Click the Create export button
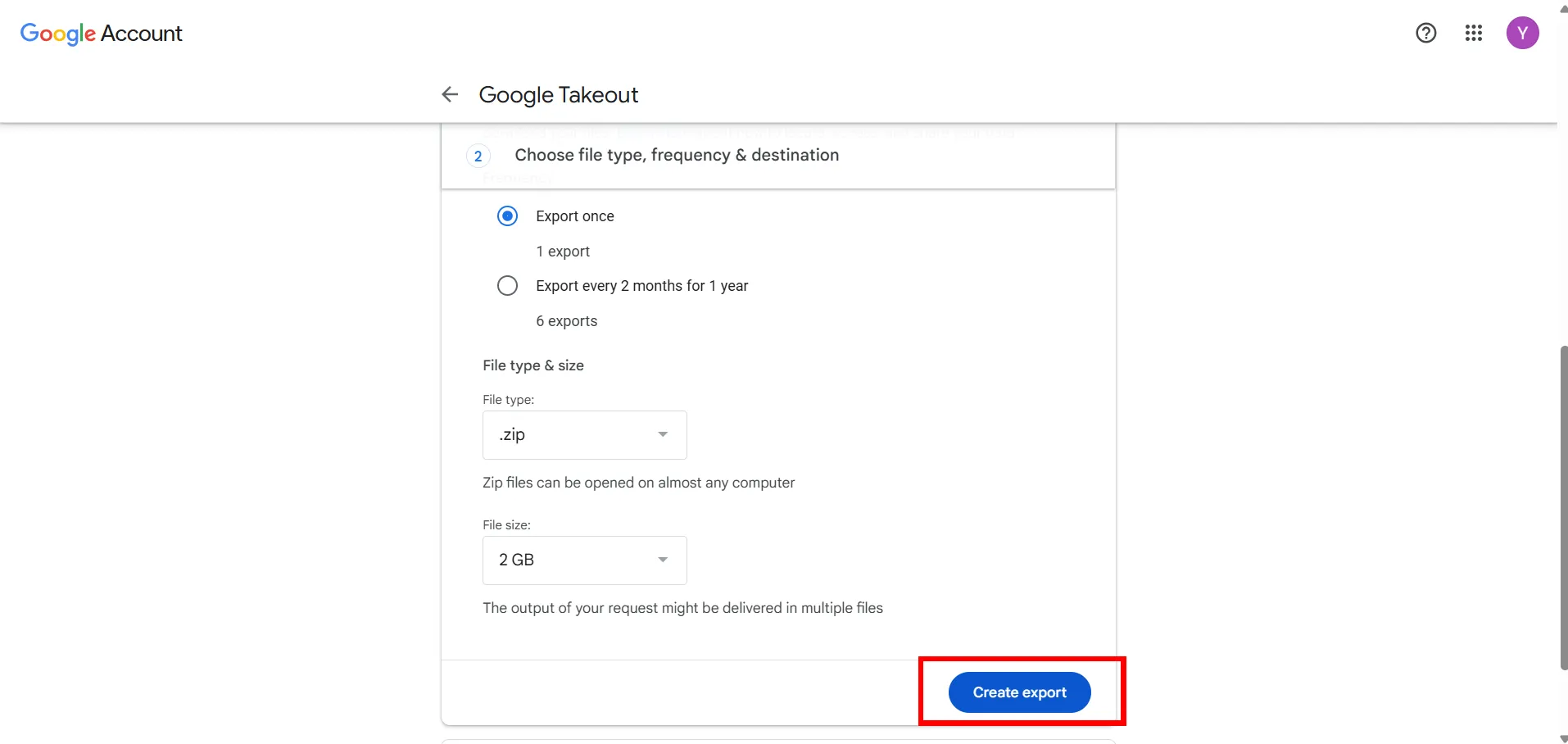1568x744 pixels. click(x=1019, y=692)
